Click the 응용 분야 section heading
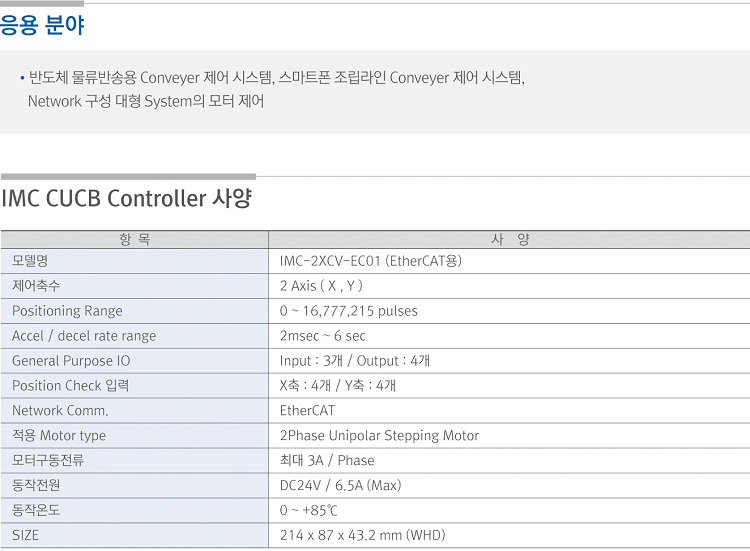Viewport: 750px width, 551px height. click(42, 26)
